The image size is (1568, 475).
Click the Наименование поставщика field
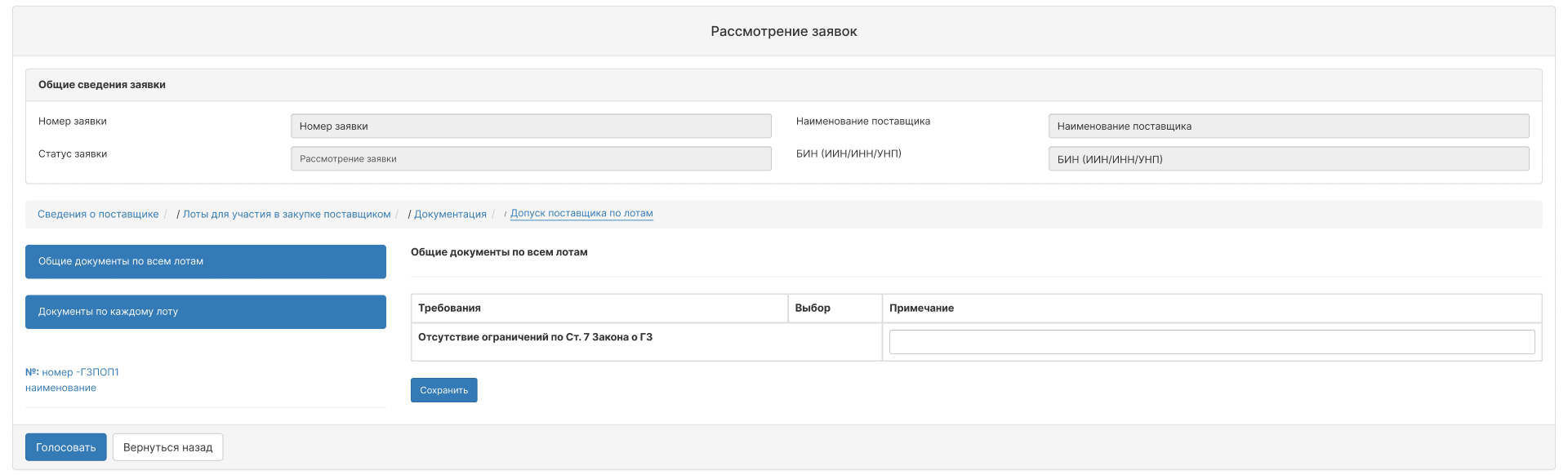click(x=1289, y=126)
